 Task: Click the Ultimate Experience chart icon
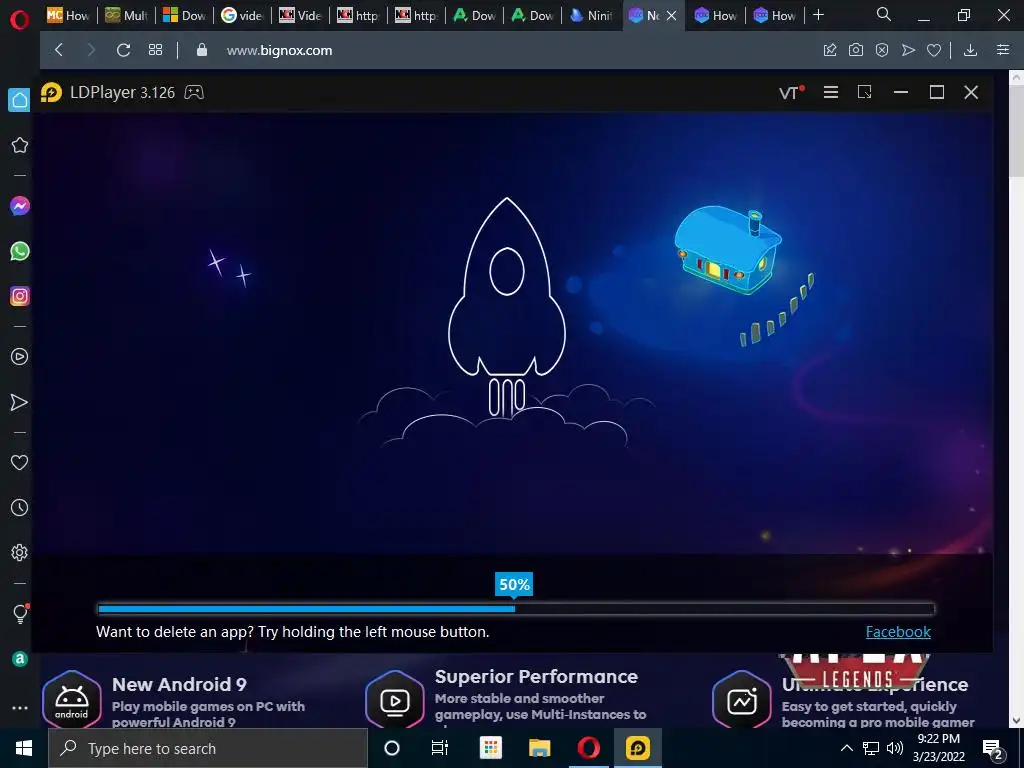742,699
